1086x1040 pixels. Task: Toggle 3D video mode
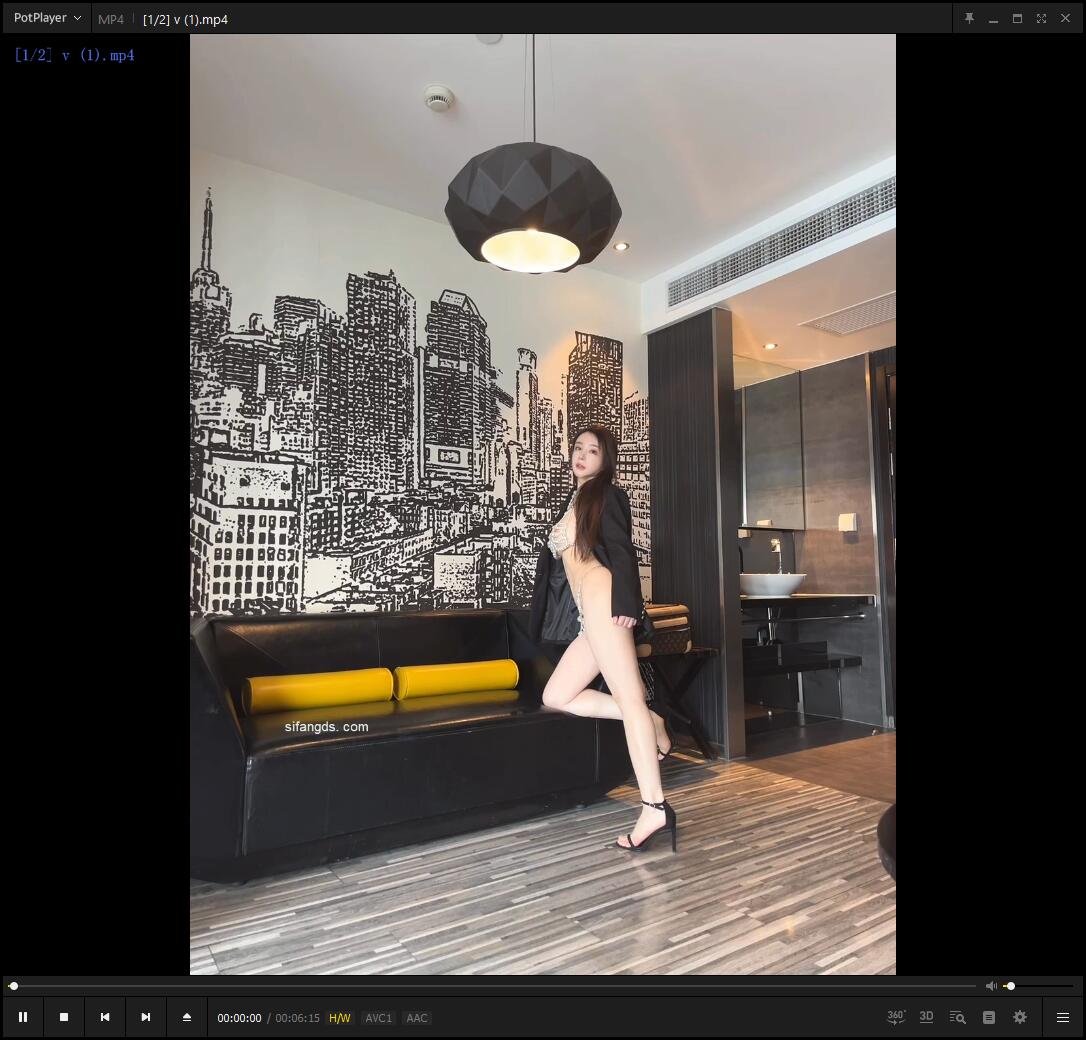point(926,1017)
